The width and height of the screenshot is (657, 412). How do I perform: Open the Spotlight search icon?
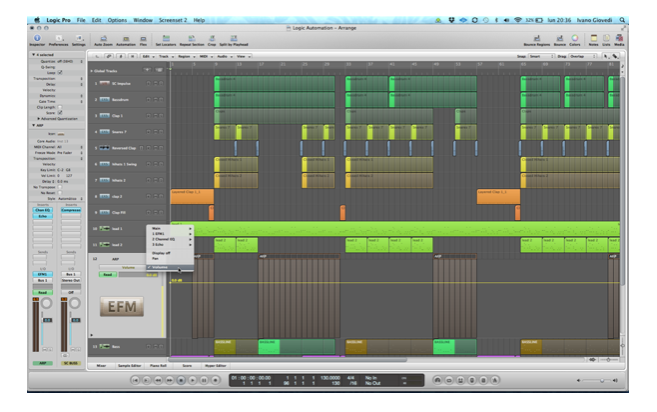622,20
